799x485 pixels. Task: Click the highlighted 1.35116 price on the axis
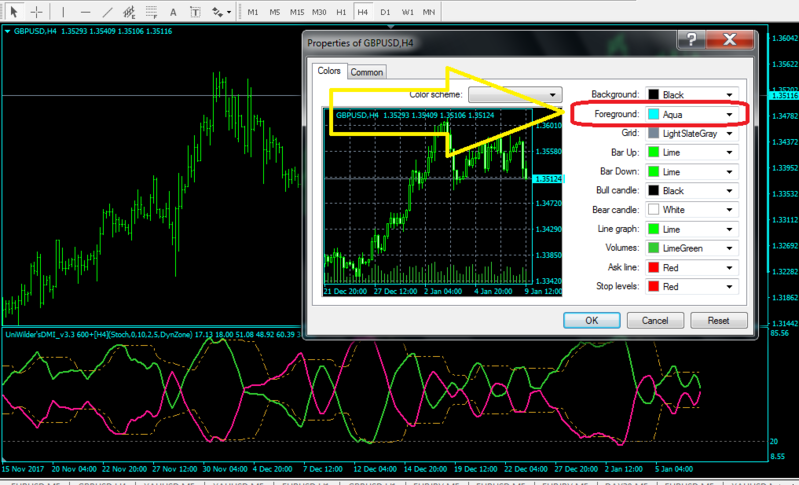tap(784, 95)
